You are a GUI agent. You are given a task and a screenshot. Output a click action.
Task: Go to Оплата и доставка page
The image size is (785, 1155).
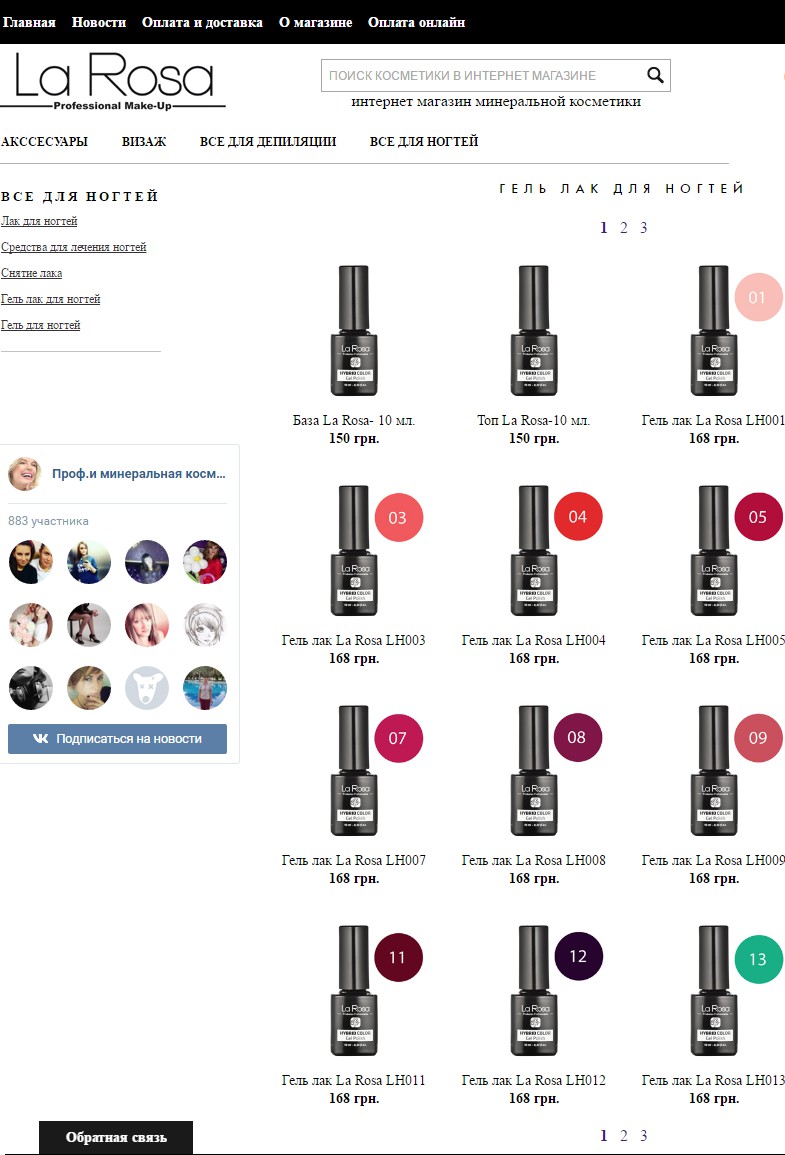tap(202, 22)
